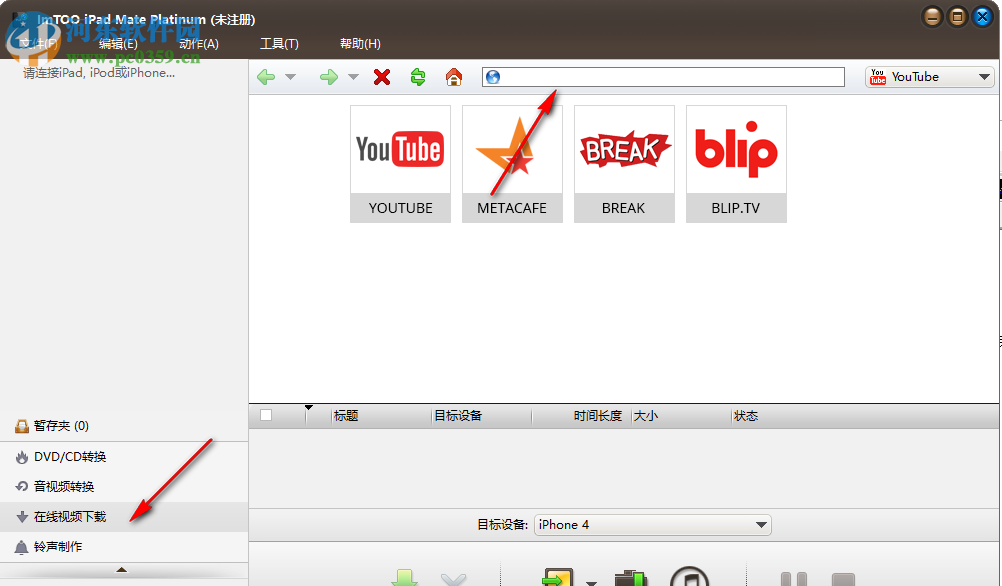The width and height of the screenshot is (1002, 586).
Task: Sort list by 状态 column
Action: [x=745, y=416]
